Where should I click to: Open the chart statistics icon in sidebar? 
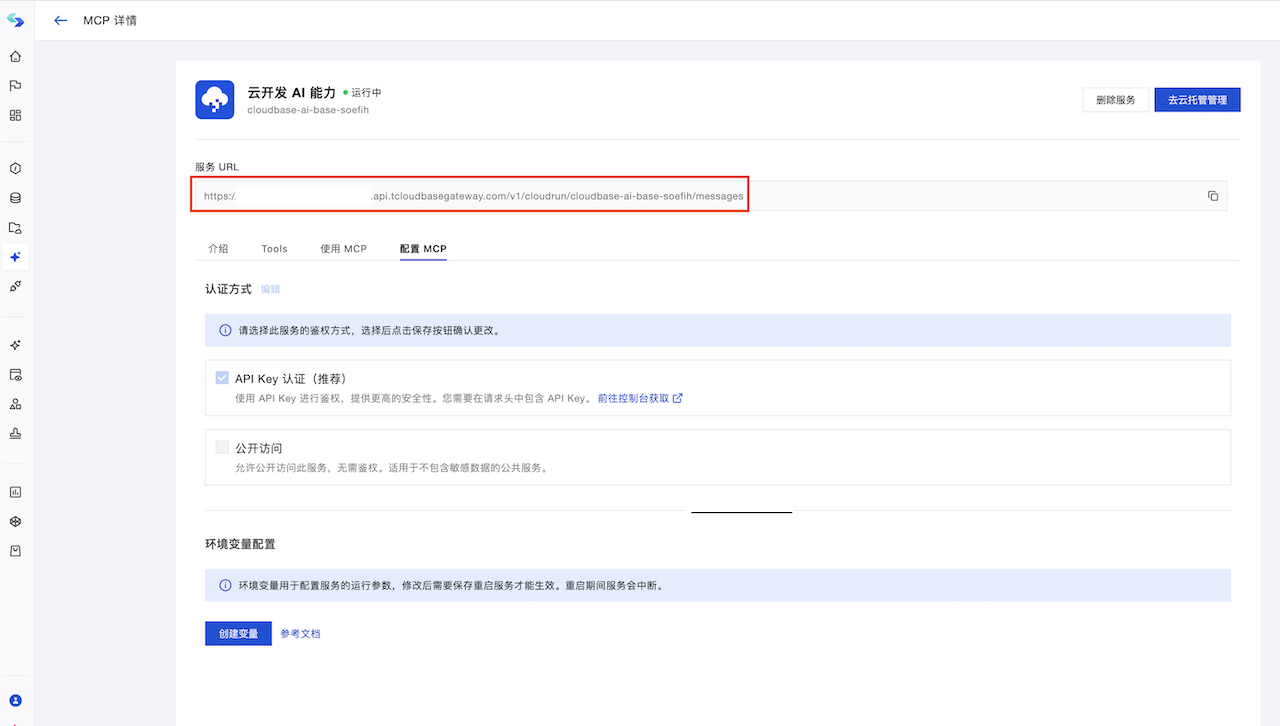coord(15,492)
